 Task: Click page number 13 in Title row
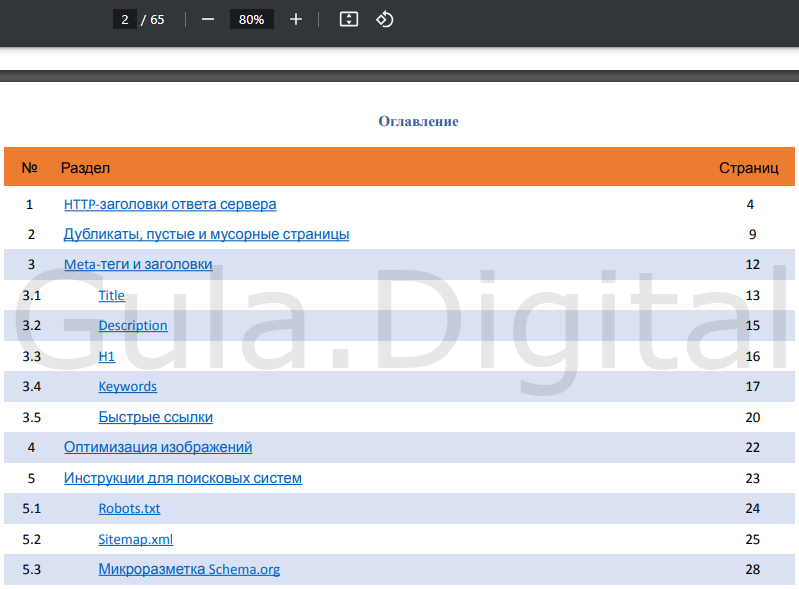pyautogui.click(x=753, y=296)
